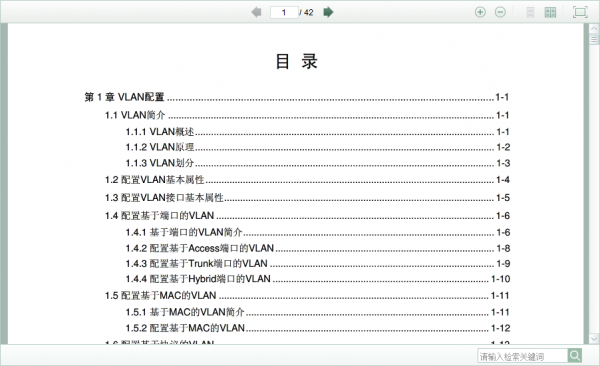Screen dimensions: 600x366
Task: Click scrollbar up arrow
Action: (594, 29)
